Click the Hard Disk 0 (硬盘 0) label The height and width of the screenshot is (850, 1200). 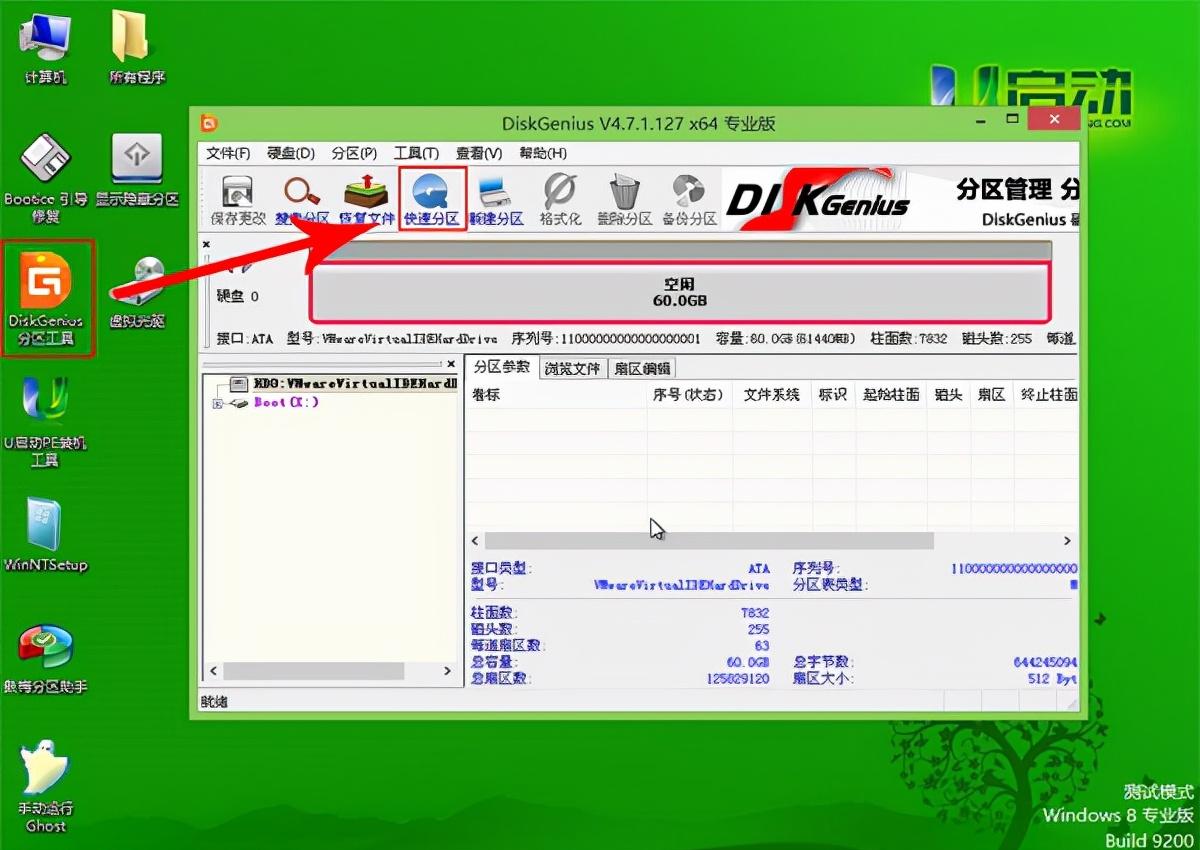click(x=238, y=296)
